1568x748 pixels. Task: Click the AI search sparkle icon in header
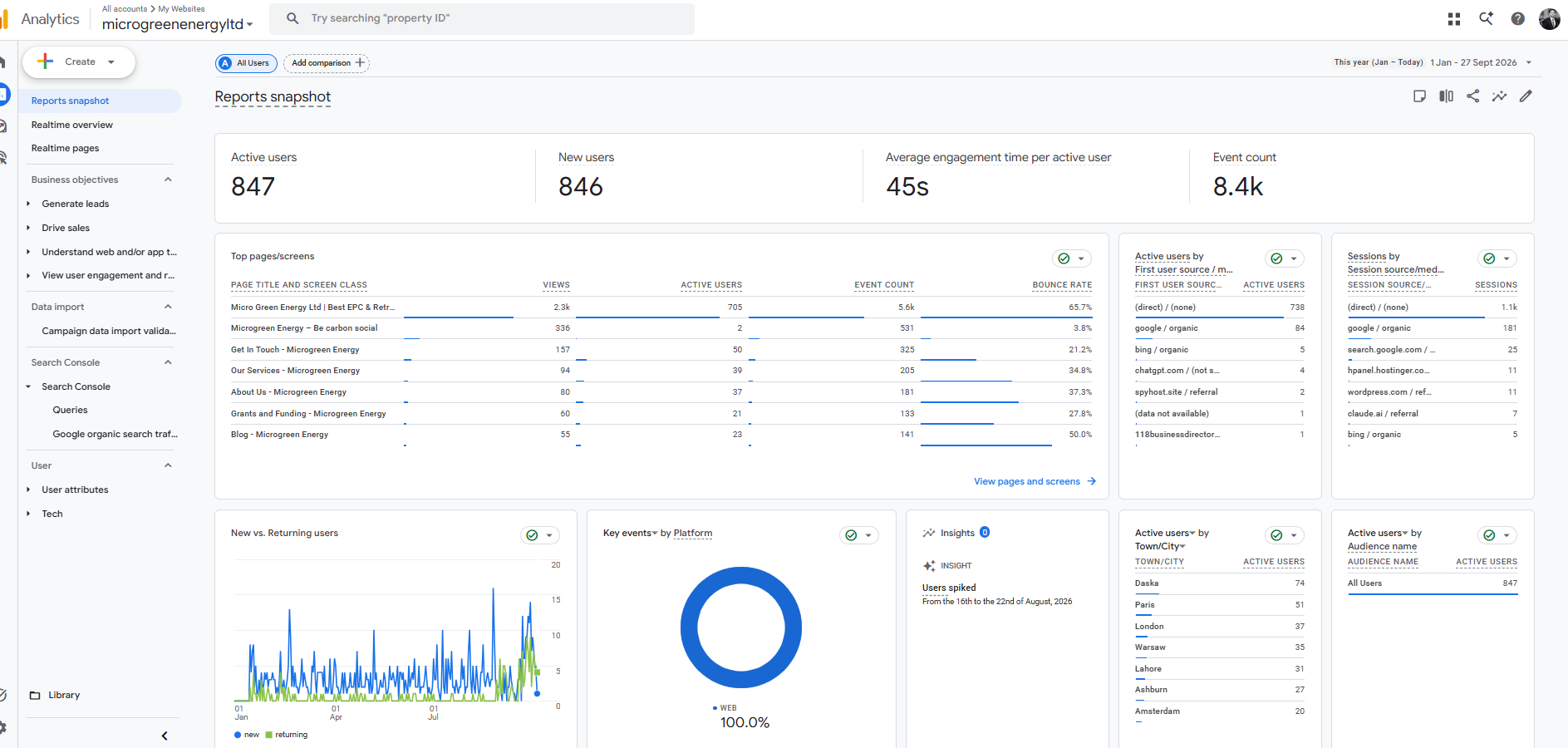click(x=1486, y=18)
